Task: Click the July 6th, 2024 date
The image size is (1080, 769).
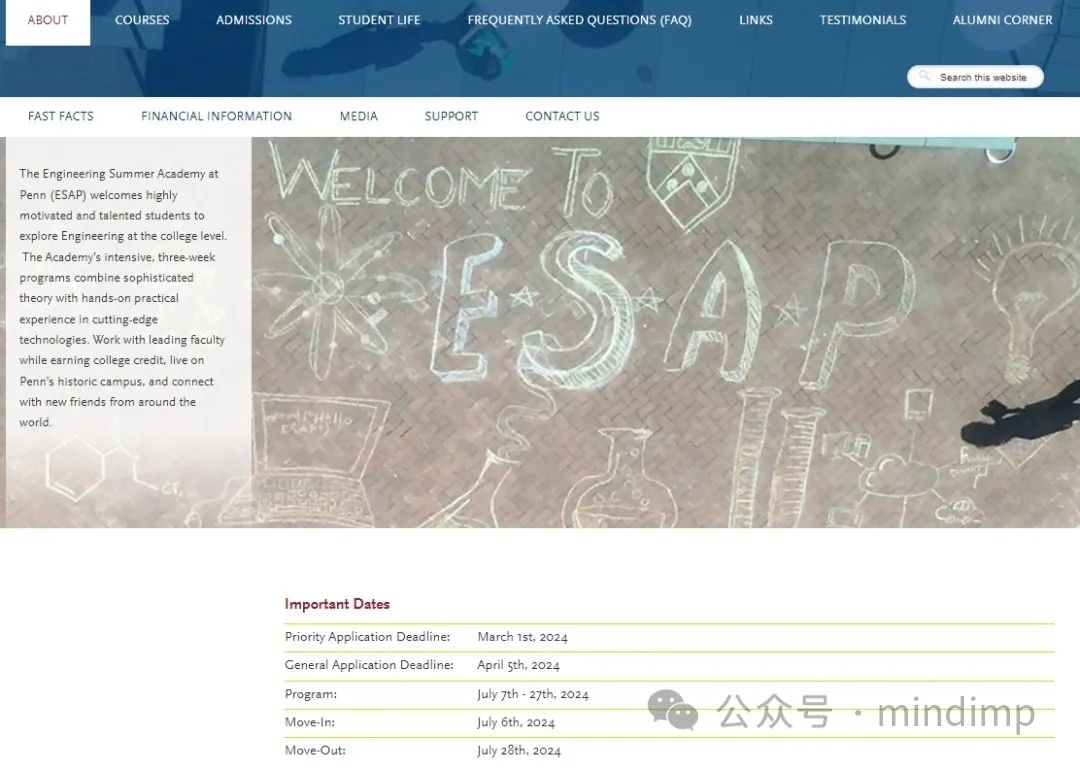Action: coord(516,722)
